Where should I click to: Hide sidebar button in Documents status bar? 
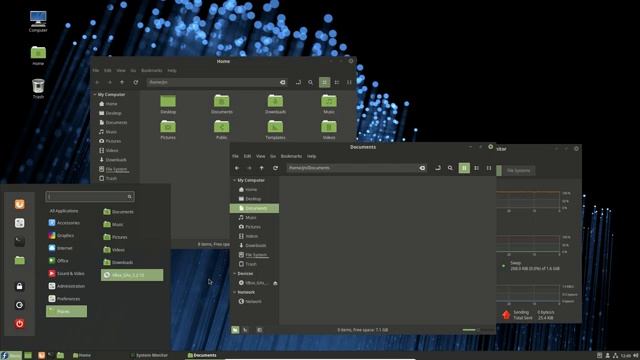pyautogui.click(x=260, y=330)
